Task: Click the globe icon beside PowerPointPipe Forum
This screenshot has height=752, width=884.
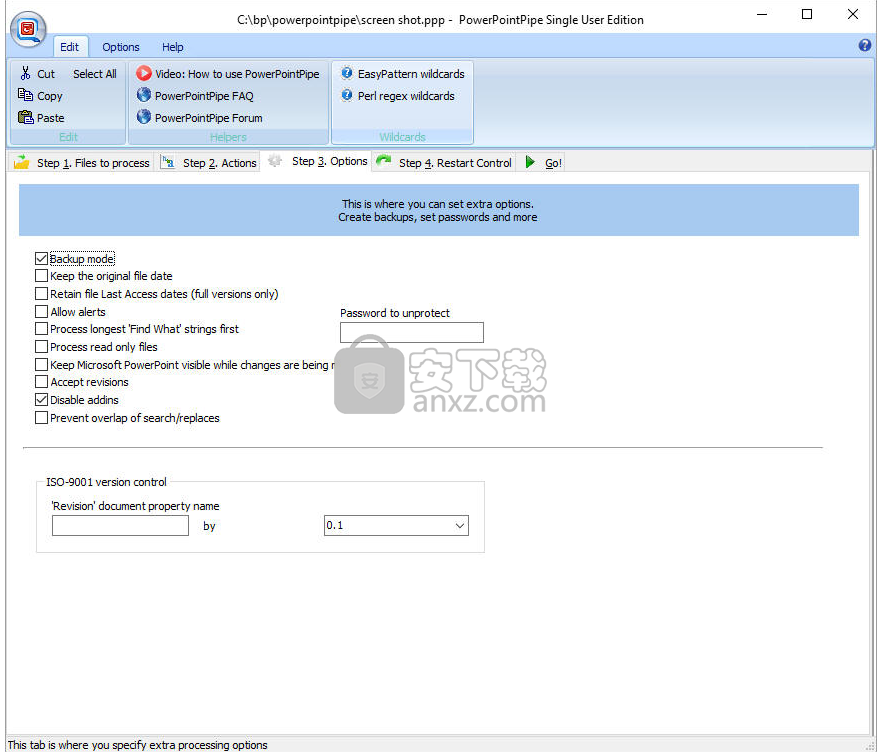Action: point(144,117)
